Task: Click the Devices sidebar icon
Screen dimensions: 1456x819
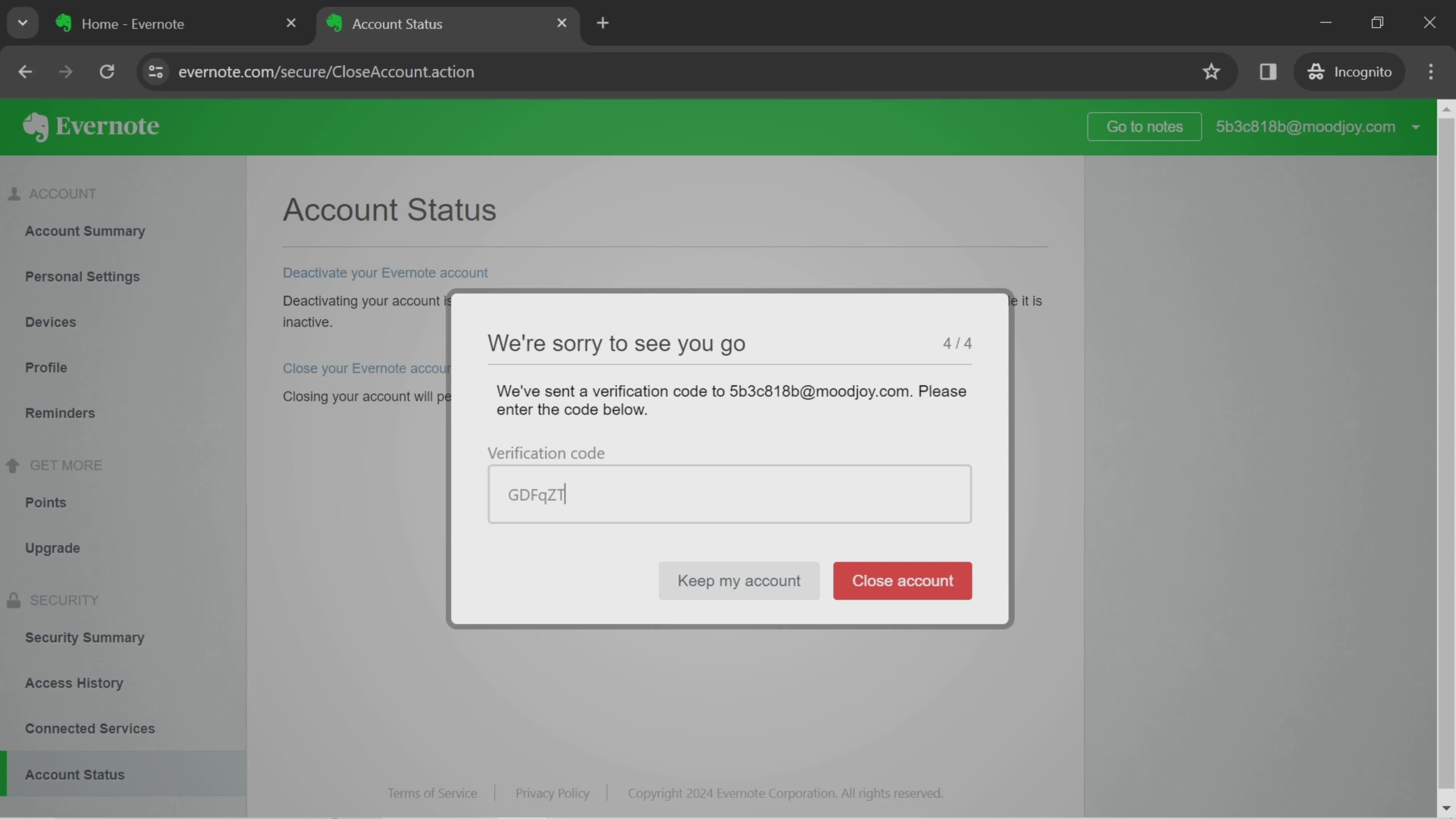Action: click(50, 322)
